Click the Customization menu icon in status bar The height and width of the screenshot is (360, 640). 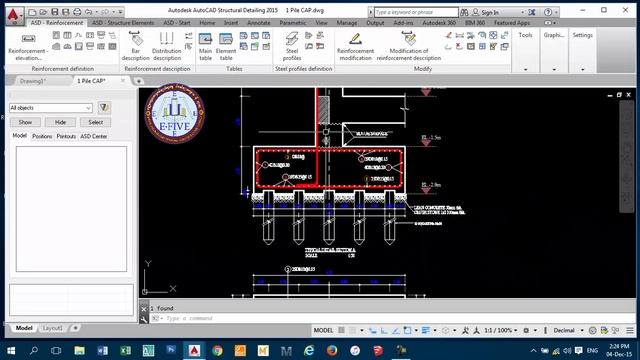[x=630, y=330]
